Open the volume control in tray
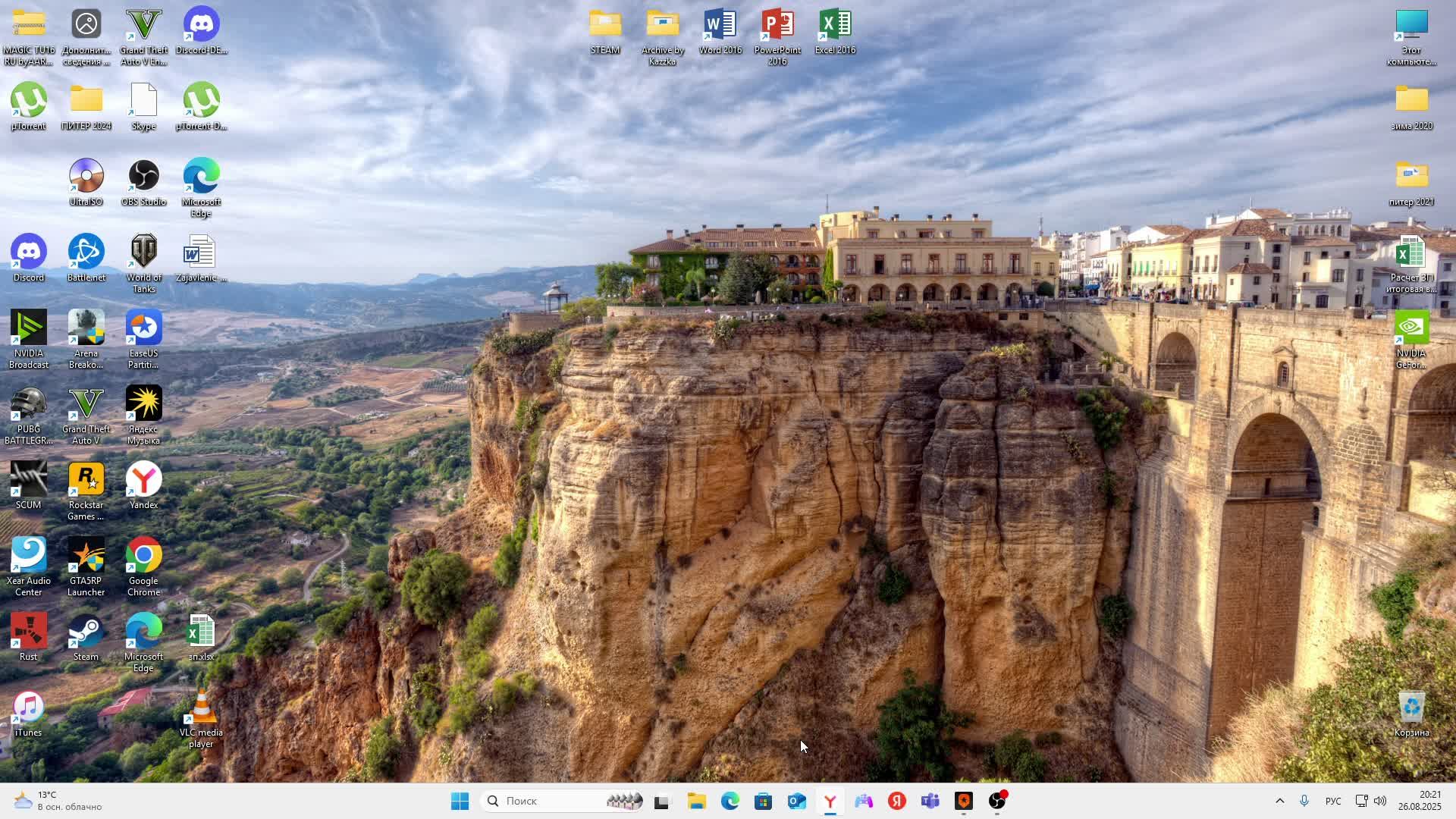The height and width of the screenshot is (819, 1456). click(x=1380, y=801)
